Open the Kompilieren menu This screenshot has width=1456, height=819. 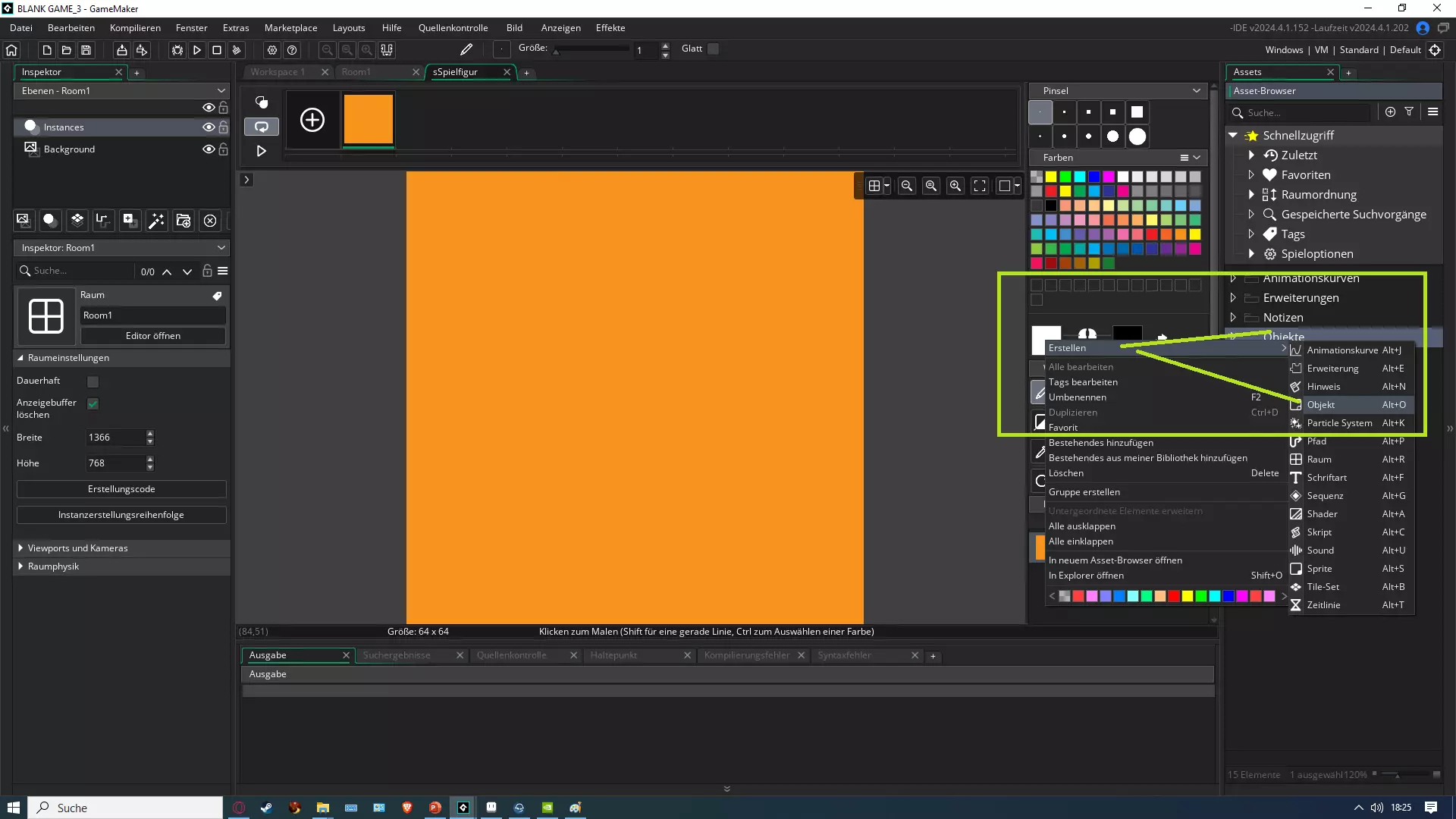tap(135, 28)
